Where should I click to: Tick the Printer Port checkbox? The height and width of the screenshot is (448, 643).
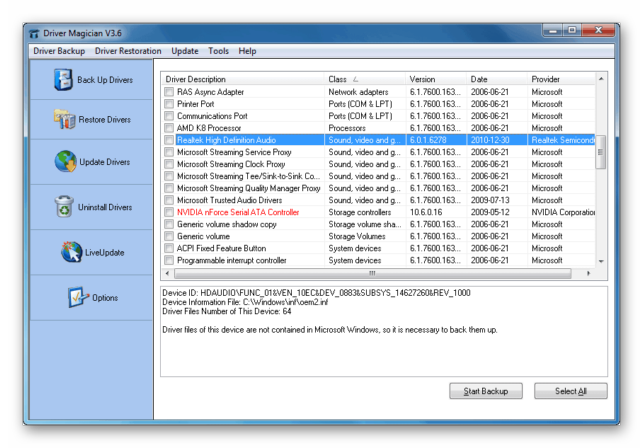click(x=169, y=104)
